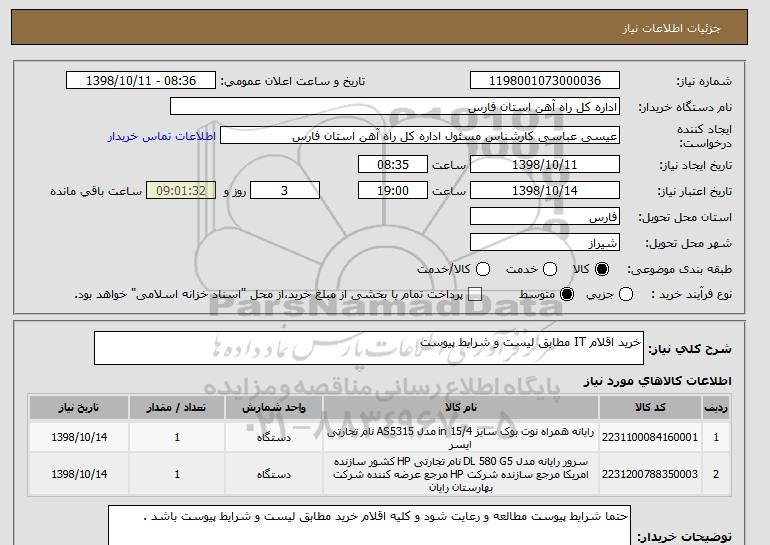Open the اطلاعات تماس خریدار link
This screenshot has width=770, height=545.
click(162, 136)
